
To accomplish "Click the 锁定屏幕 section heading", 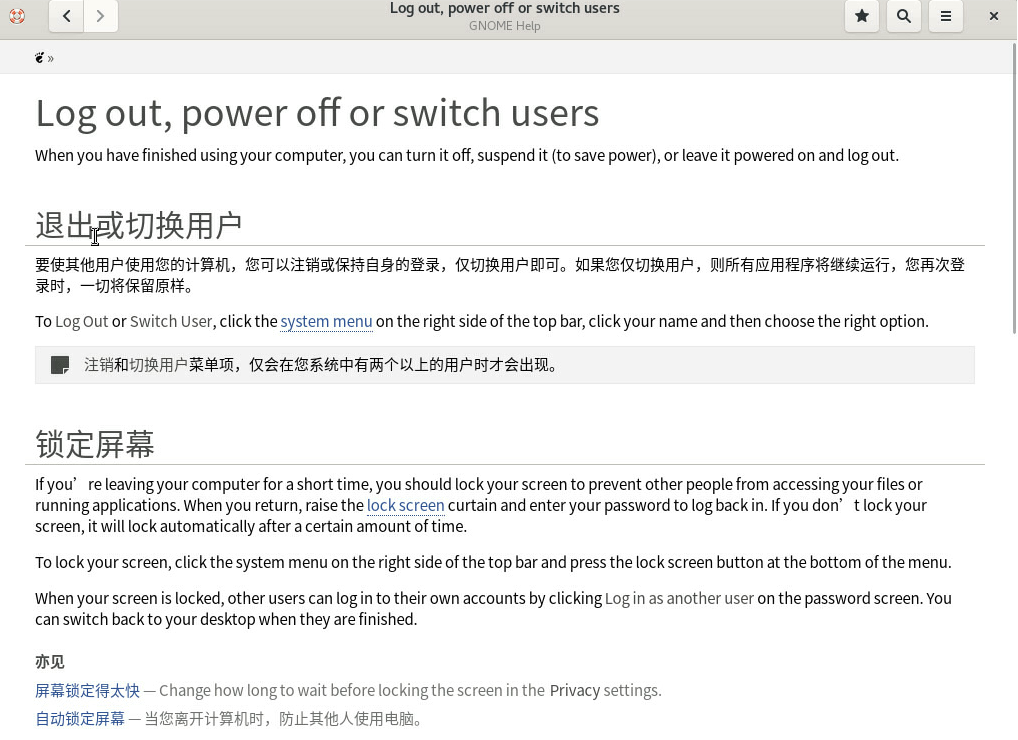I will (95, 444).
